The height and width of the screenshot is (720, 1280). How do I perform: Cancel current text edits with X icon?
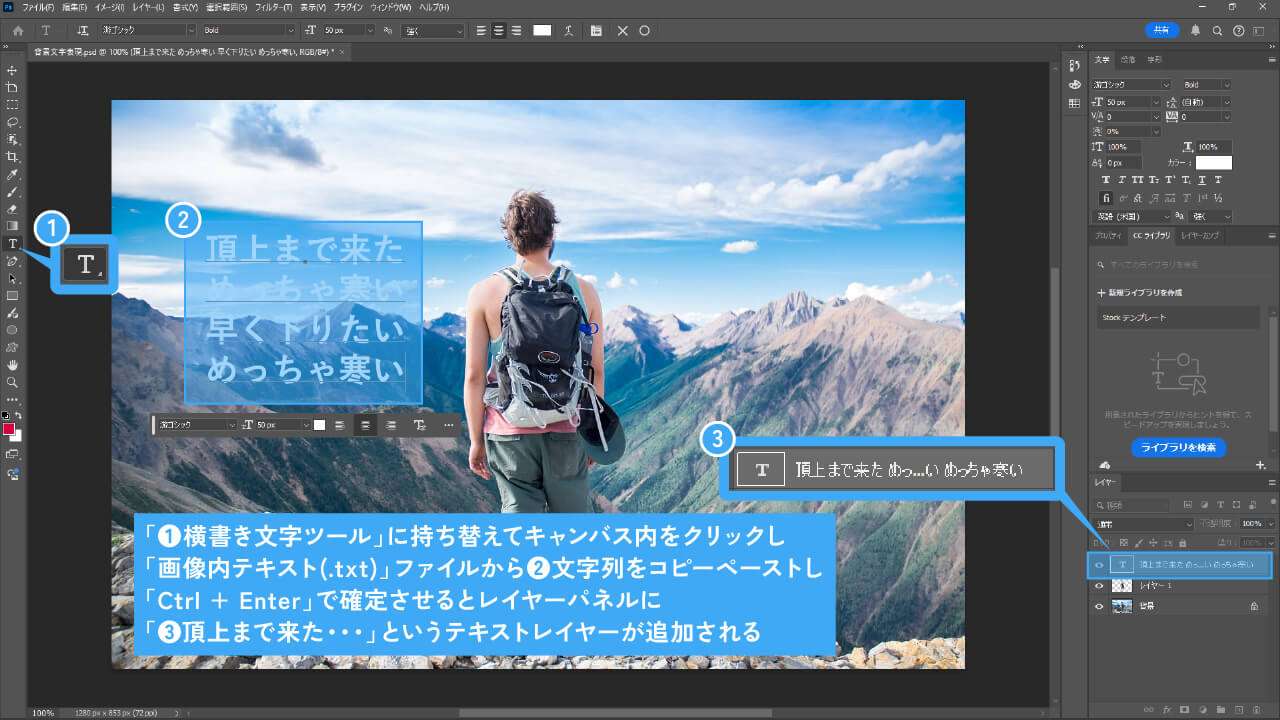[622, 31]
